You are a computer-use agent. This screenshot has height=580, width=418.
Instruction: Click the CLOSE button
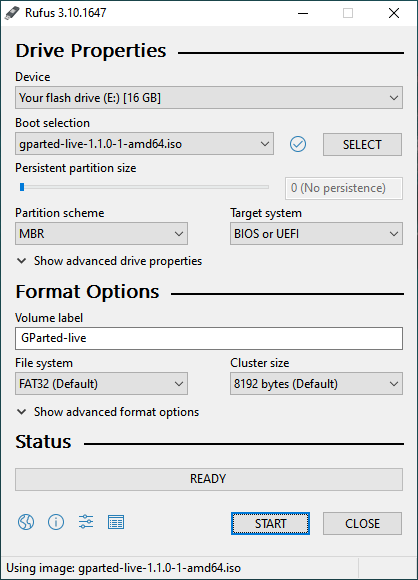click(362, 523)
